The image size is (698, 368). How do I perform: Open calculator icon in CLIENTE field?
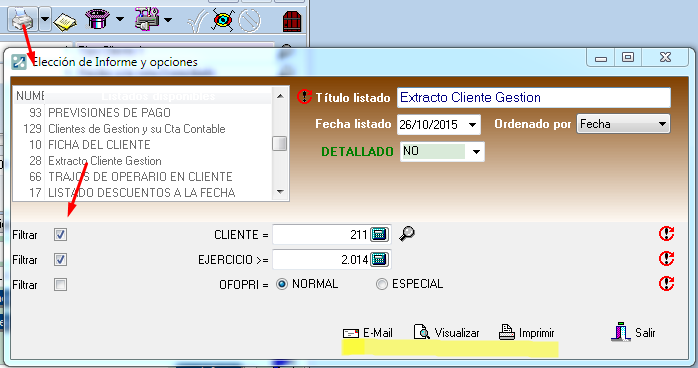click(x=379, y=234)
